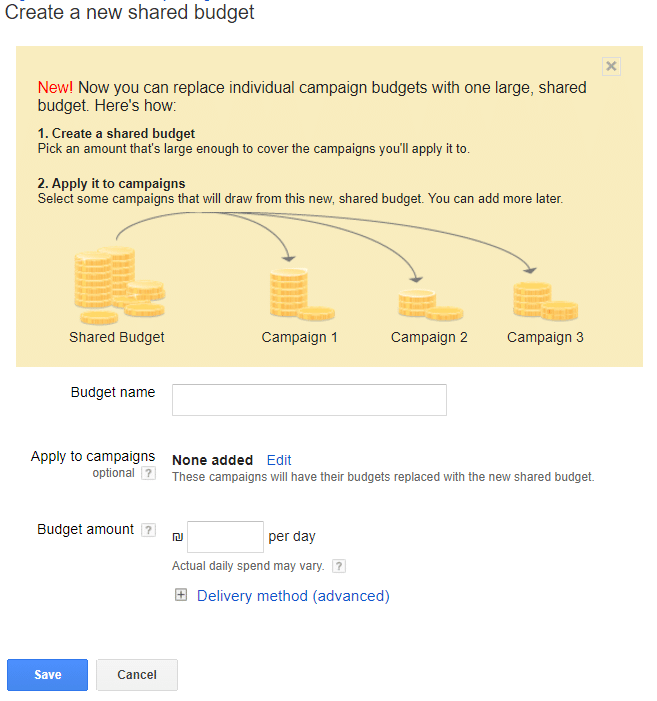Image resolution: width=657 pixels, height=701 pixels.
Task: Click the shekel currency symbol
Action: point(178,537)
